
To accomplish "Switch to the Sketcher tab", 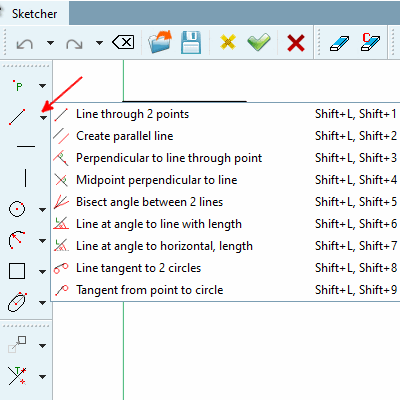I will [x=34, y=14].
